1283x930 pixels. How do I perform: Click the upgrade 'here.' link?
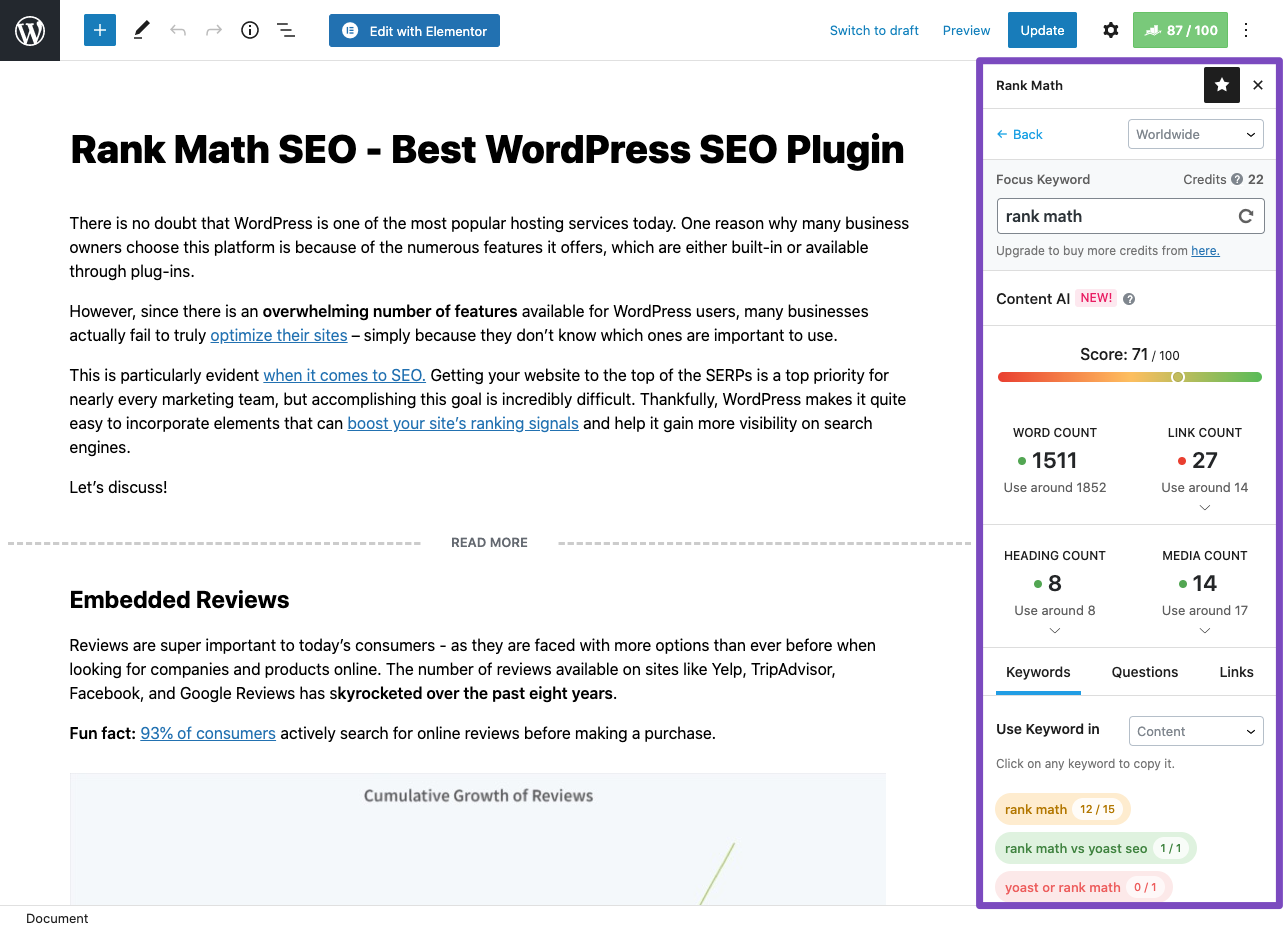coord(1205,251)
